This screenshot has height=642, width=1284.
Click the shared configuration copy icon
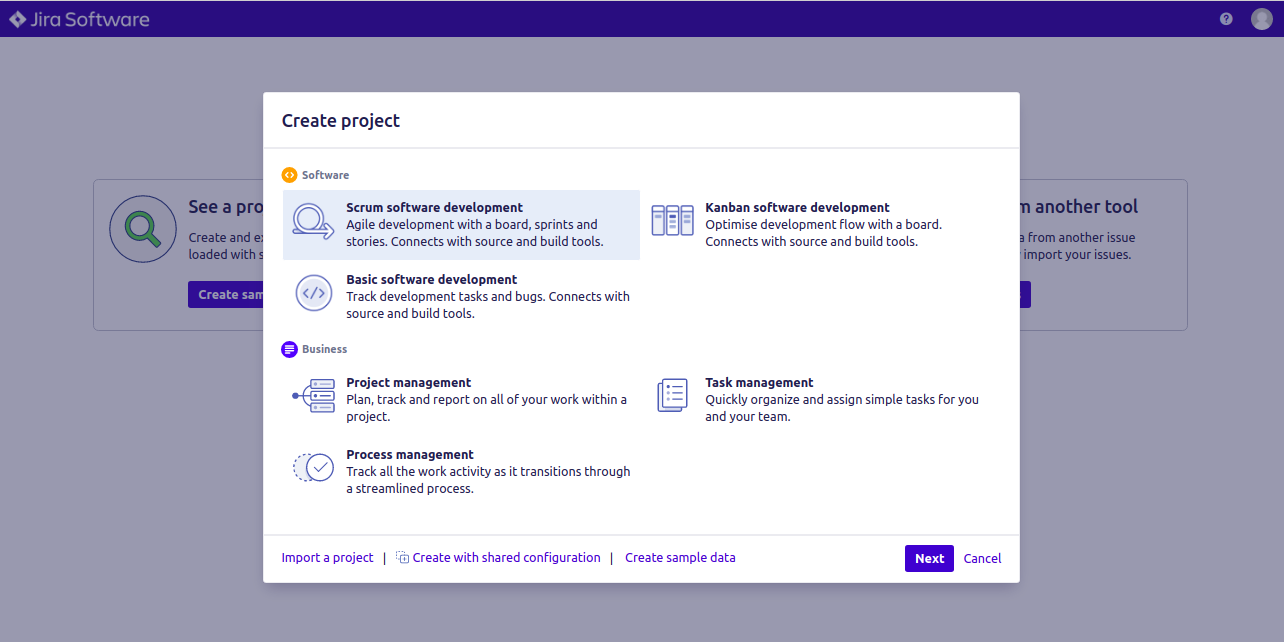point(403,558)
